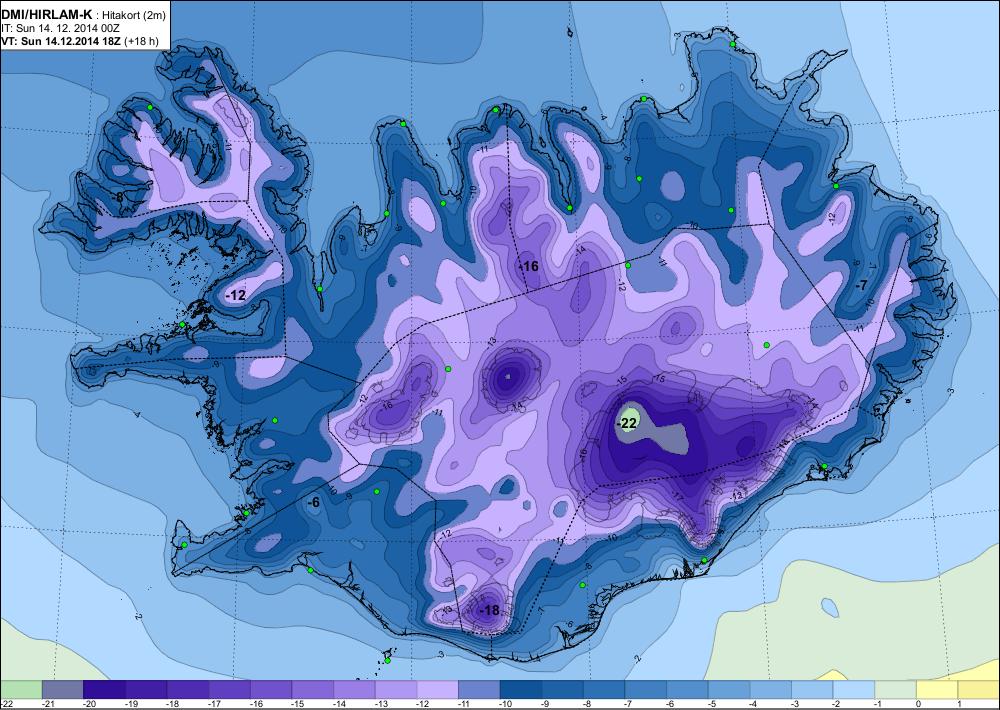1000x710 pixels.
Task: Click the 'Hitakort (2m)' header label
Action: [135, 16]
